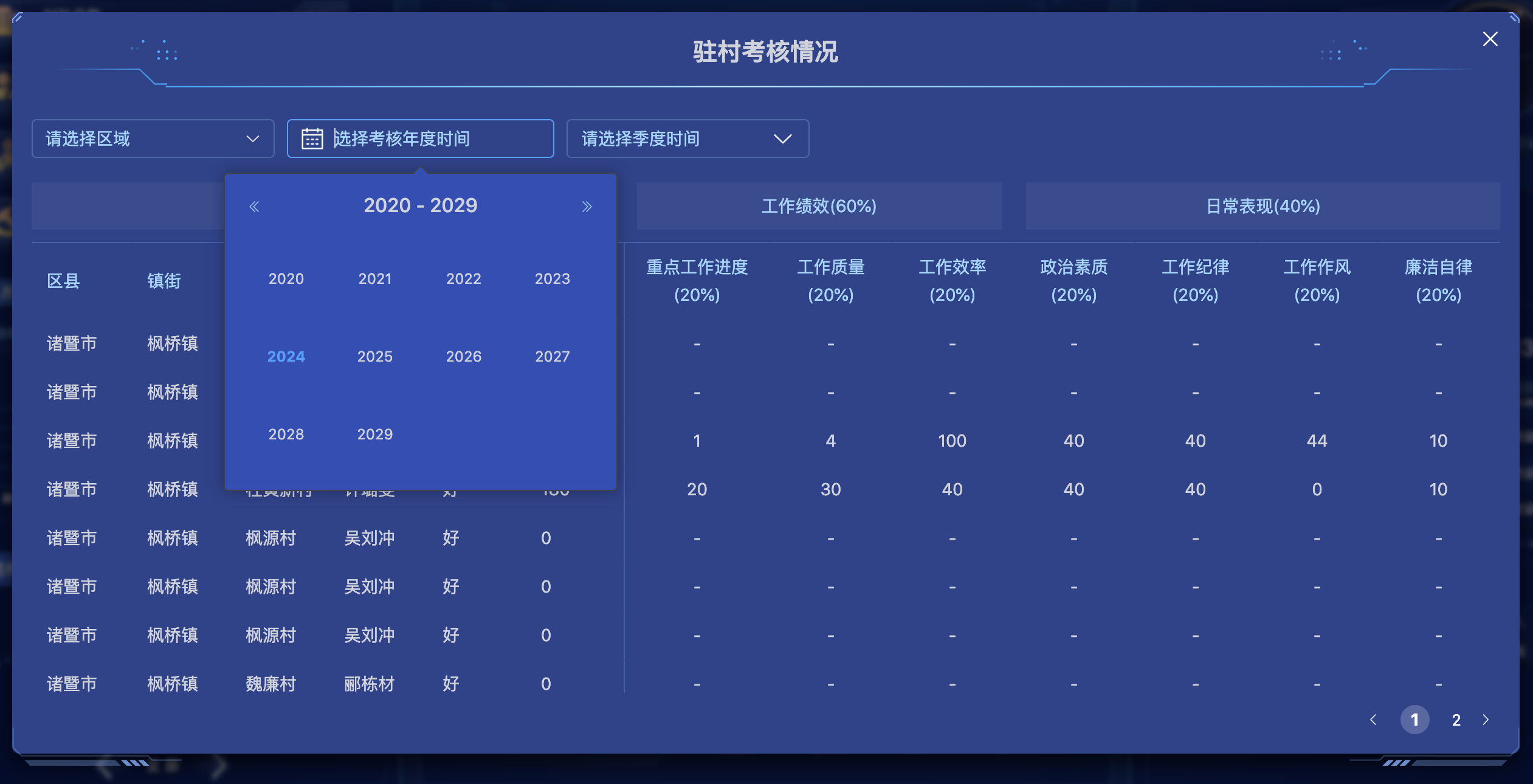The height and width of the screenshot is (784, 1533).
Task: Go to previous page of table
Action: [x=1373, y=720]
